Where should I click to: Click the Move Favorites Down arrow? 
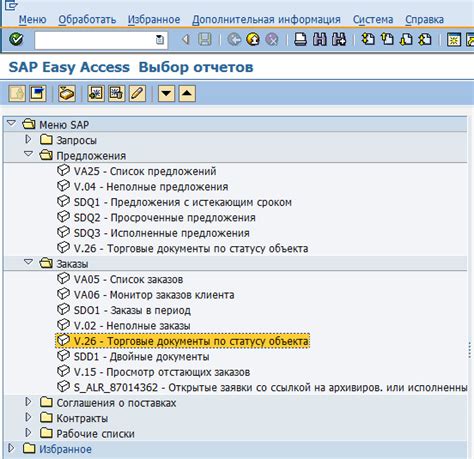(166, 93)
